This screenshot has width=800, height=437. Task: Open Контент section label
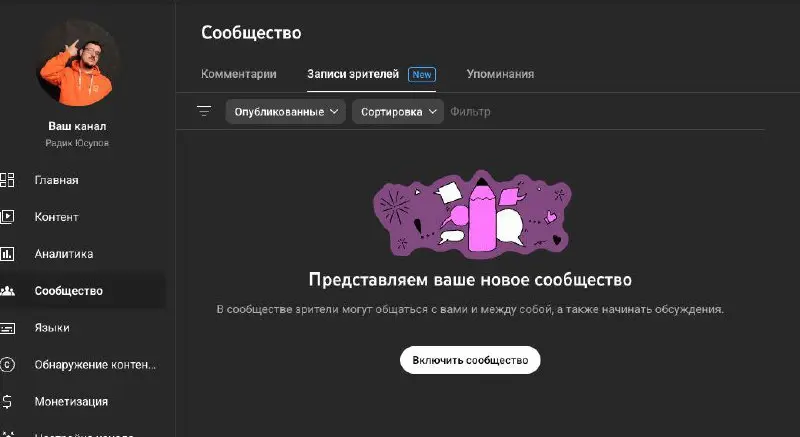click(57, 217)
